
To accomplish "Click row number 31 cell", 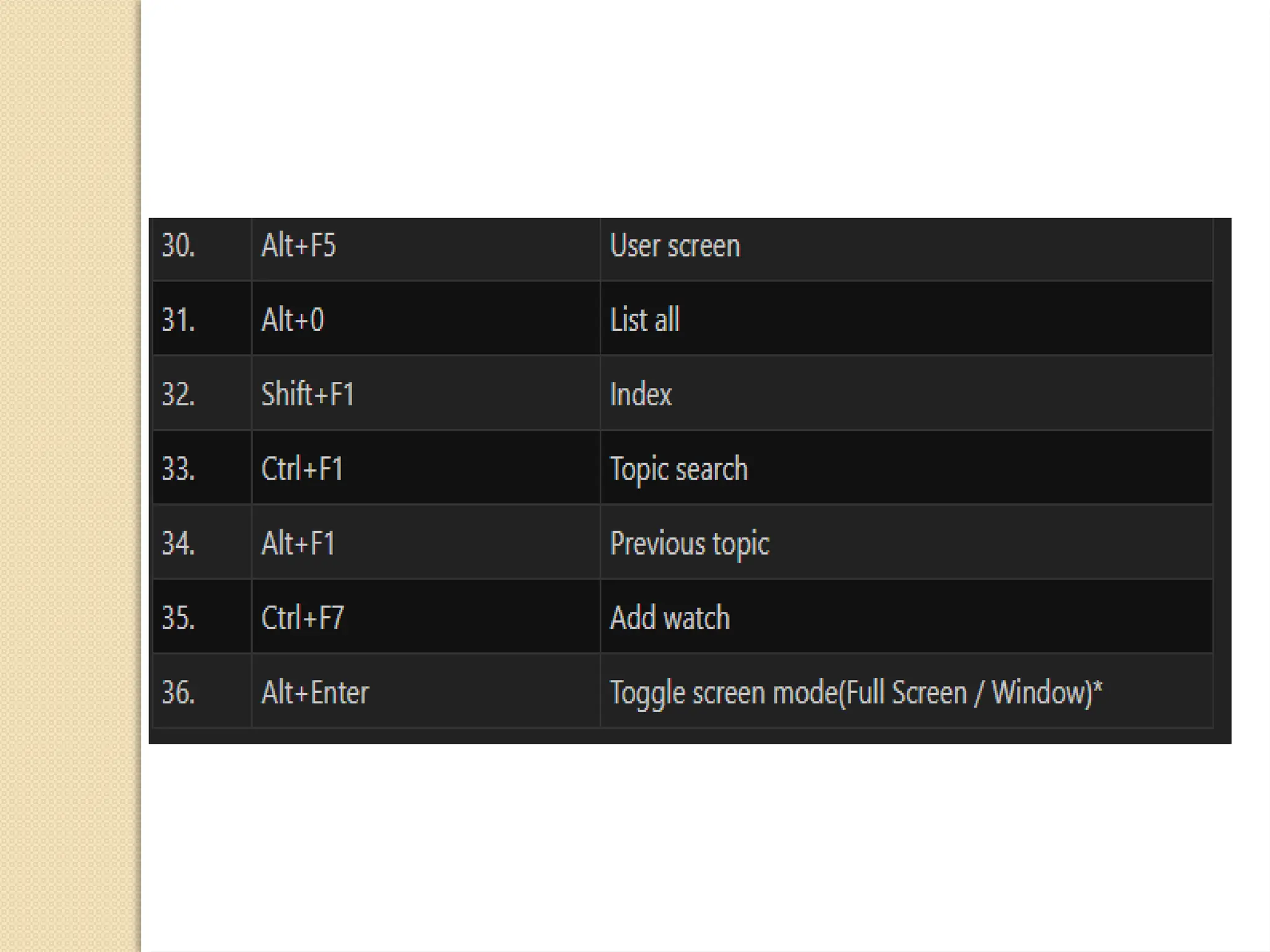I will coord(179,320).
